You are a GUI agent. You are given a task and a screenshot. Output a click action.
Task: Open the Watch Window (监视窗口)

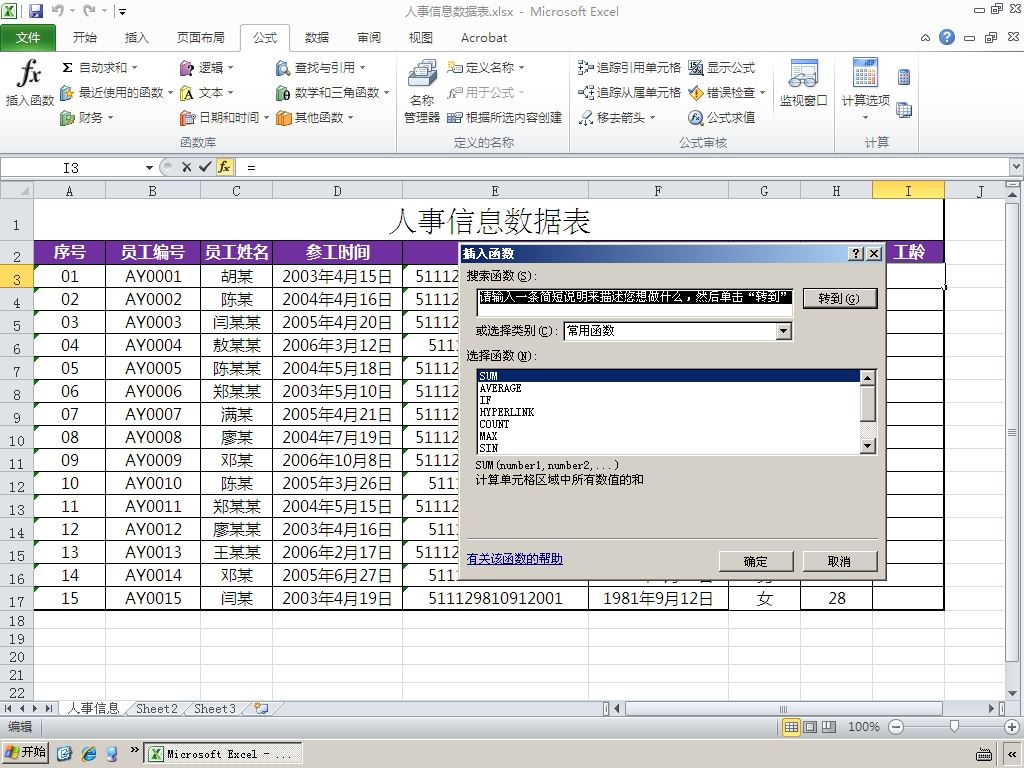click(x=803, y=83)
